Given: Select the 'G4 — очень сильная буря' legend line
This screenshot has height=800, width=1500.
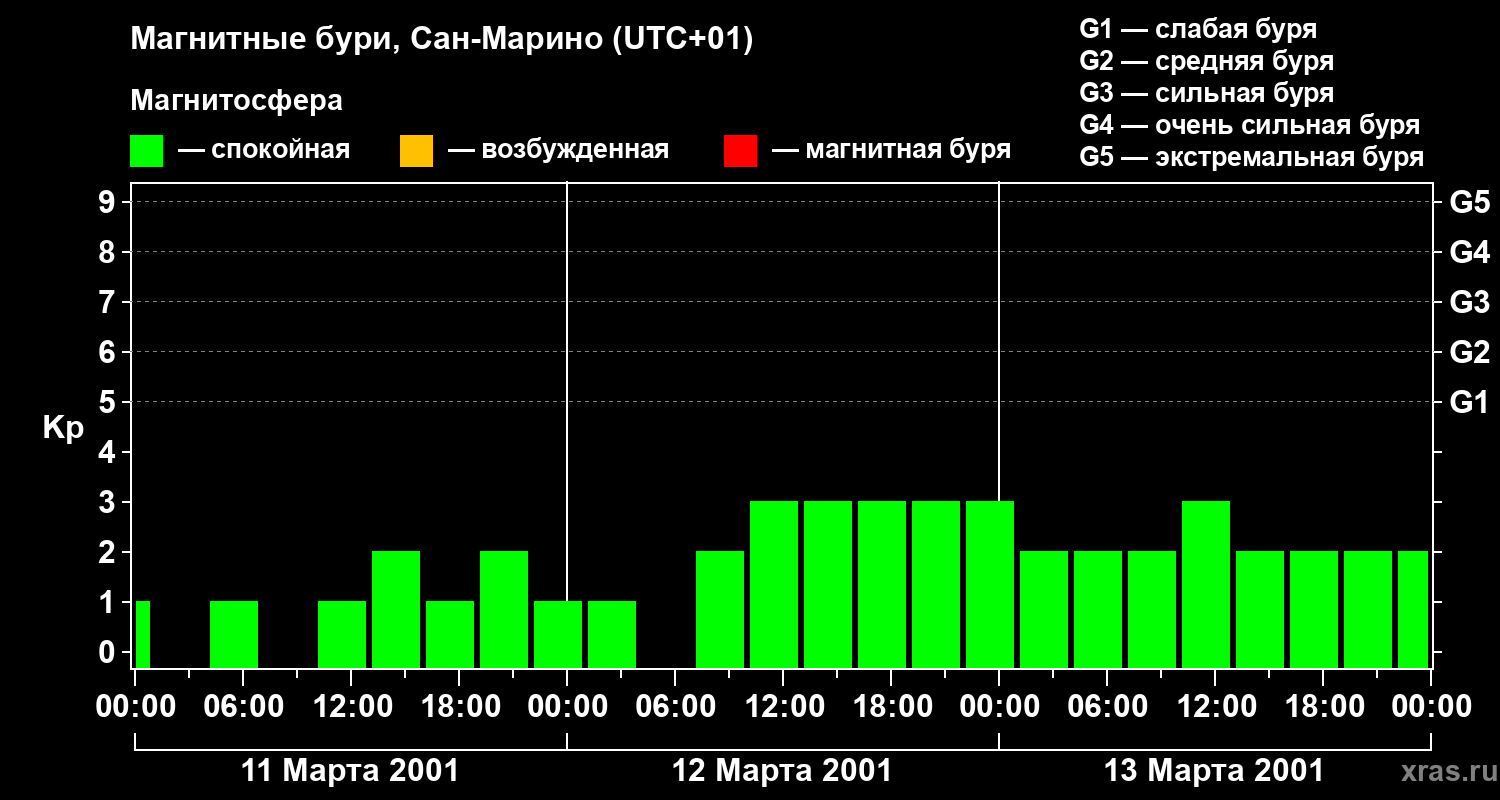Looking at the screenshot, I should point(1250,125).
